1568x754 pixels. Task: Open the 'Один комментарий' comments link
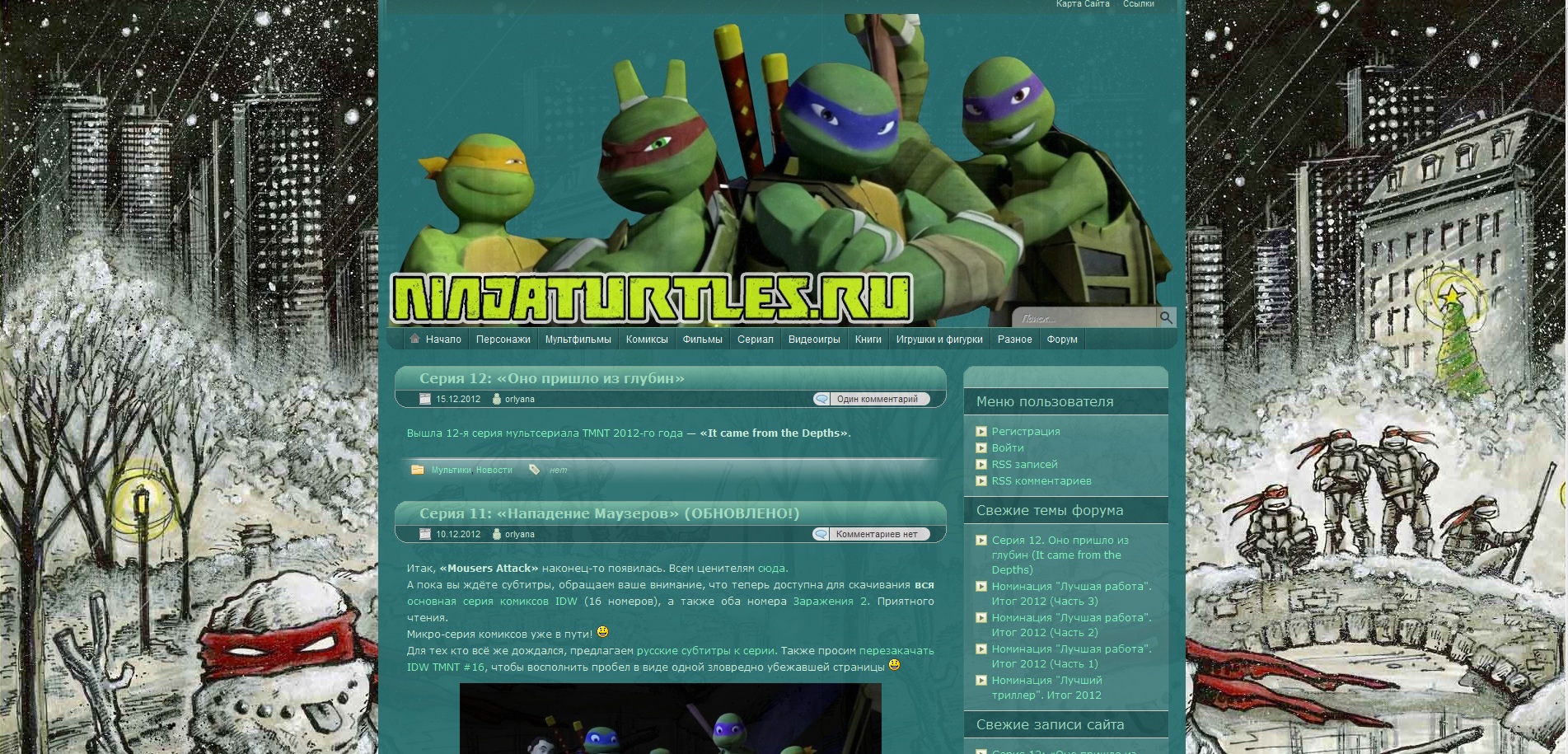[878, 399]
